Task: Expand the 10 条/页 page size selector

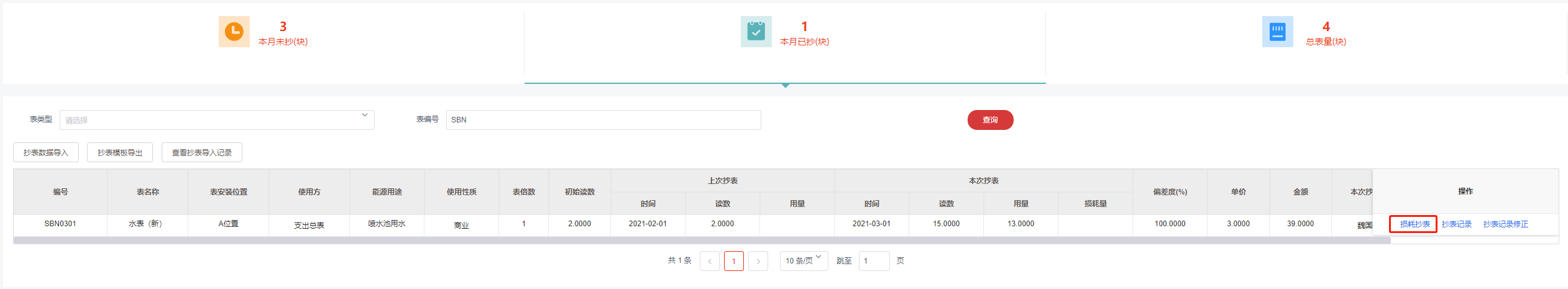Action: 804,261
